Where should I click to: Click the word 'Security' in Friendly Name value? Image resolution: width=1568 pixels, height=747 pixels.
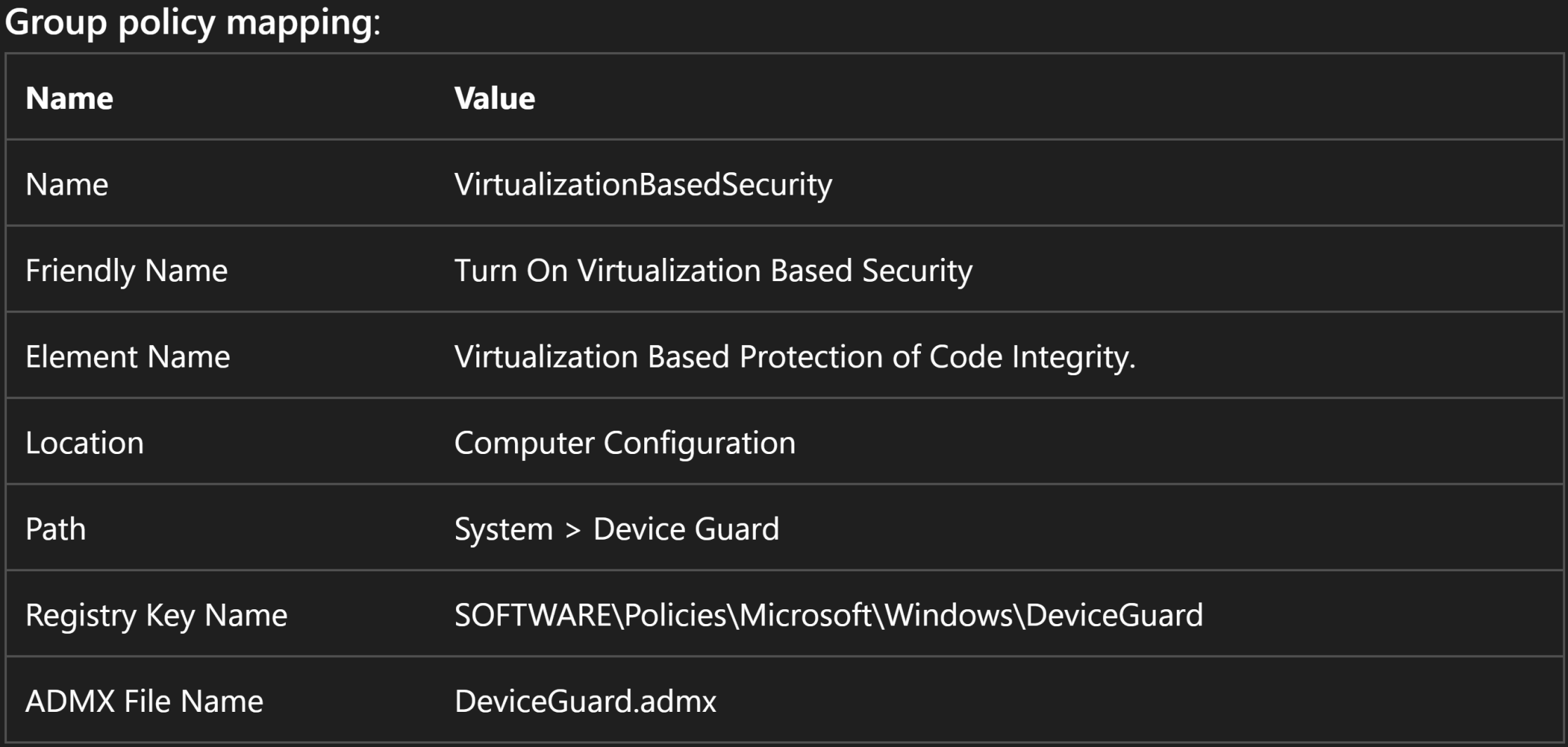(x=917, y=271)
